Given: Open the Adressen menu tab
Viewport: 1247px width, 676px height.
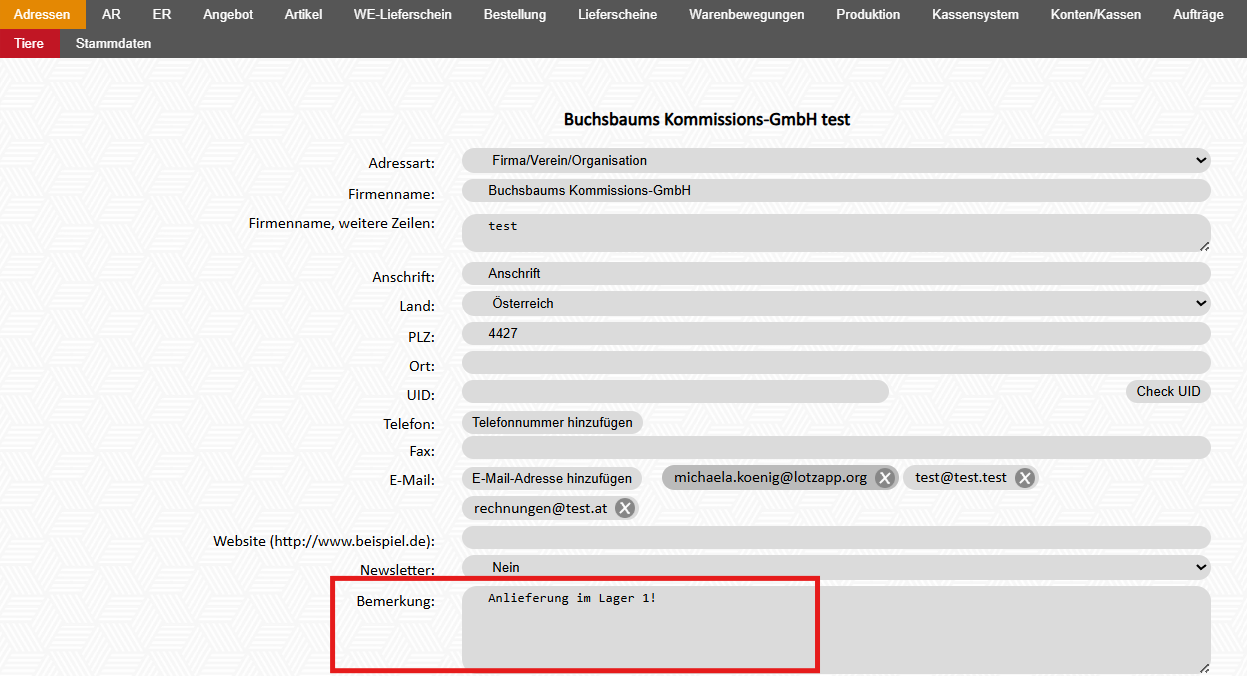Looking at the screenshot, I should point(42,14).
